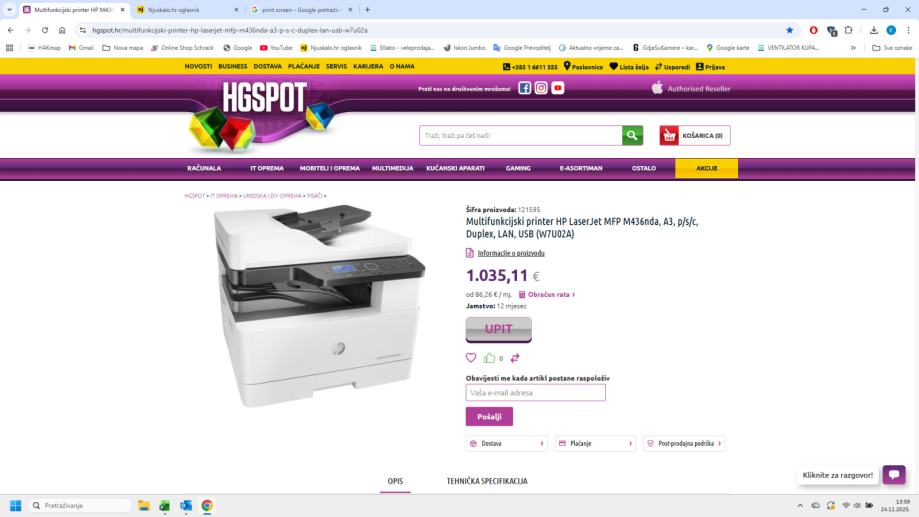Expand the Plaćanje section
The height and width of the screenshot is (517, 919).
[x=595, y=443]
